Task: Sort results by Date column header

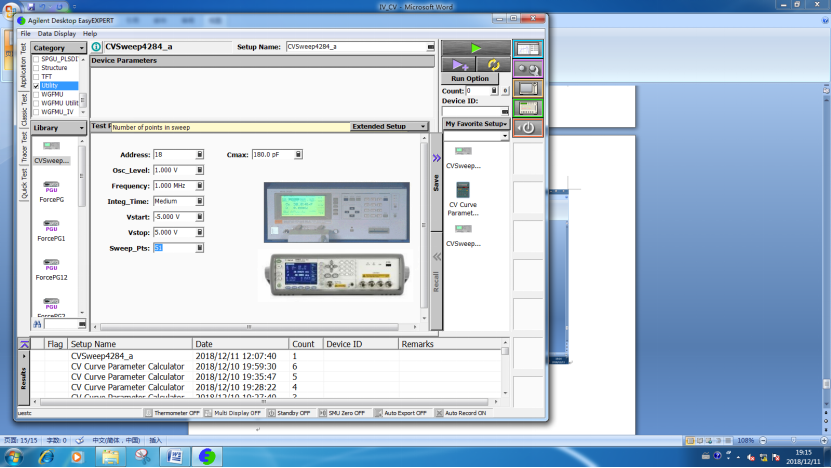Action: [x=241, y=344]
